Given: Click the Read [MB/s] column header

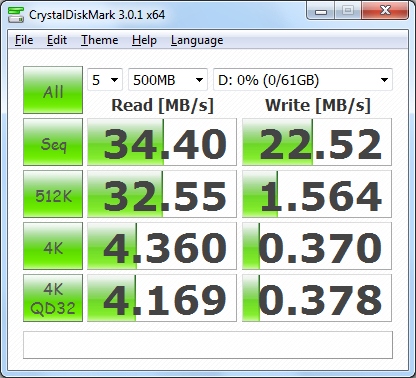Looking at the screenshot, I should pos(162,106).
